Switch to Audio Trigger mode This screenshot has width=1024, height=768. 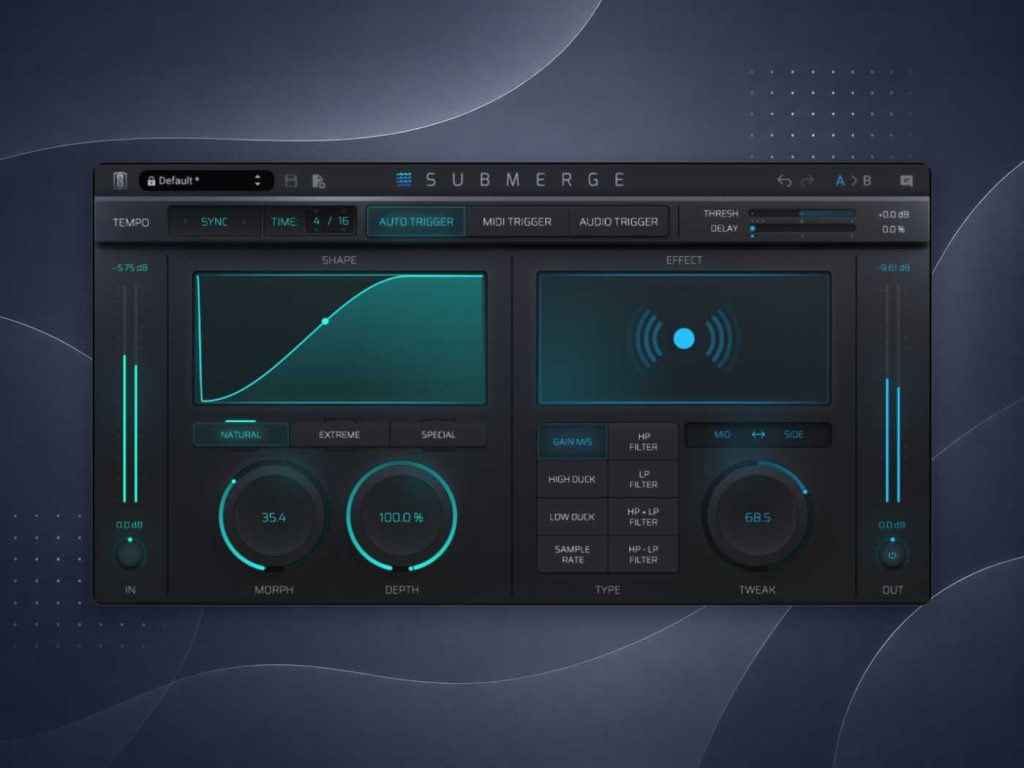click(x=618, y=222)
